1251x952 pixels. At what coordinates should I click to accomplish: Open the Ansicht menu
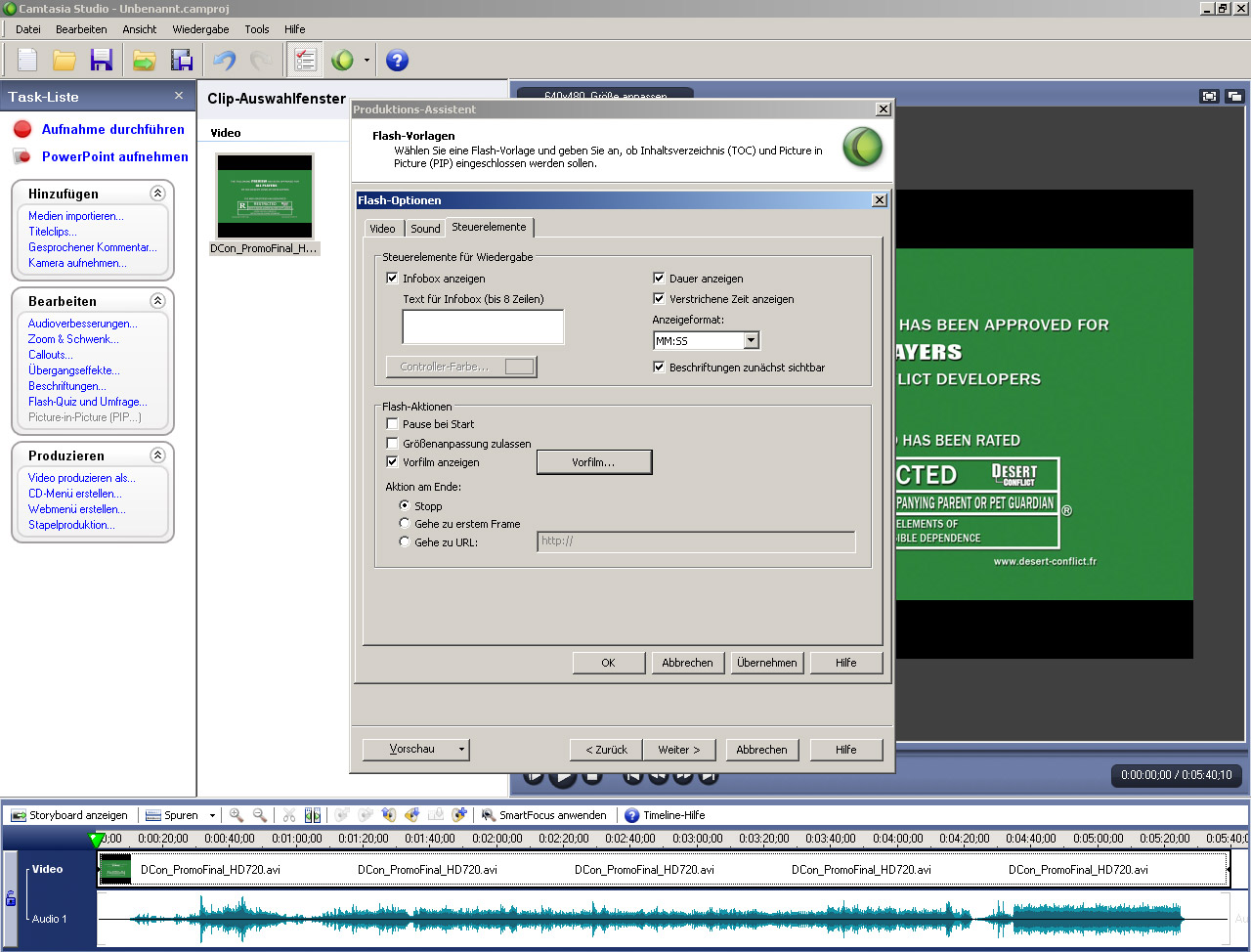tap(140, 29)
